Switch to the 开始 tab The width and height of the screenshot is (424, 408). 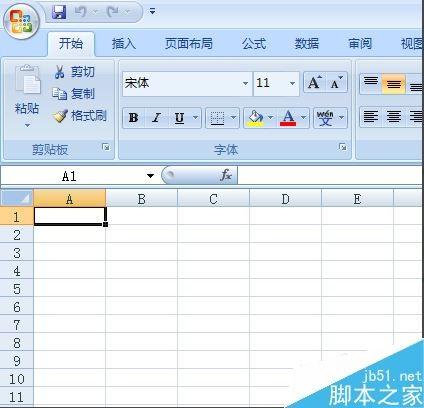(71, 44)
